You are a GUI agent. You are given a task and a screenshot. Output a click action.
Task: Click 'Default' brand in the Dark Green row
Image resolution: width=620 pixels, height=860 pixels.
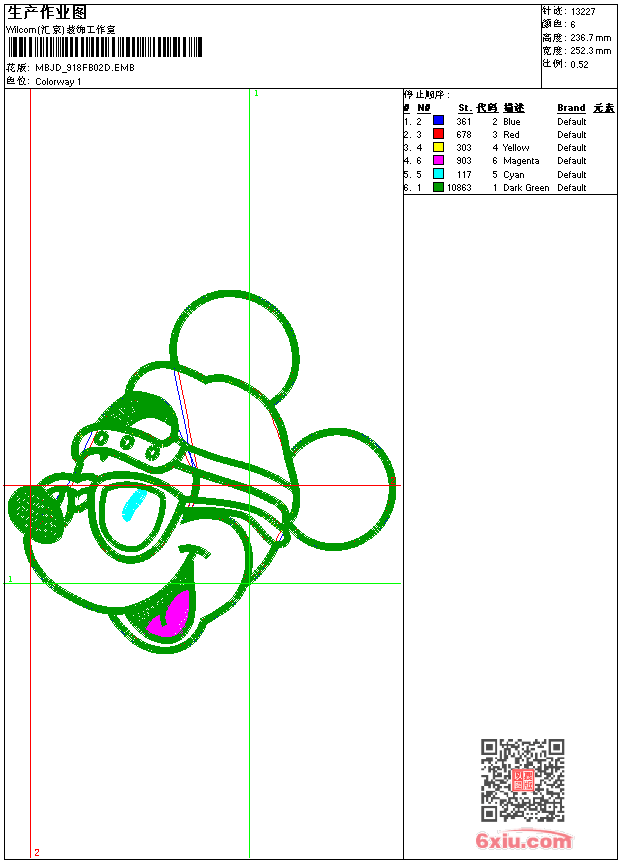571,188
